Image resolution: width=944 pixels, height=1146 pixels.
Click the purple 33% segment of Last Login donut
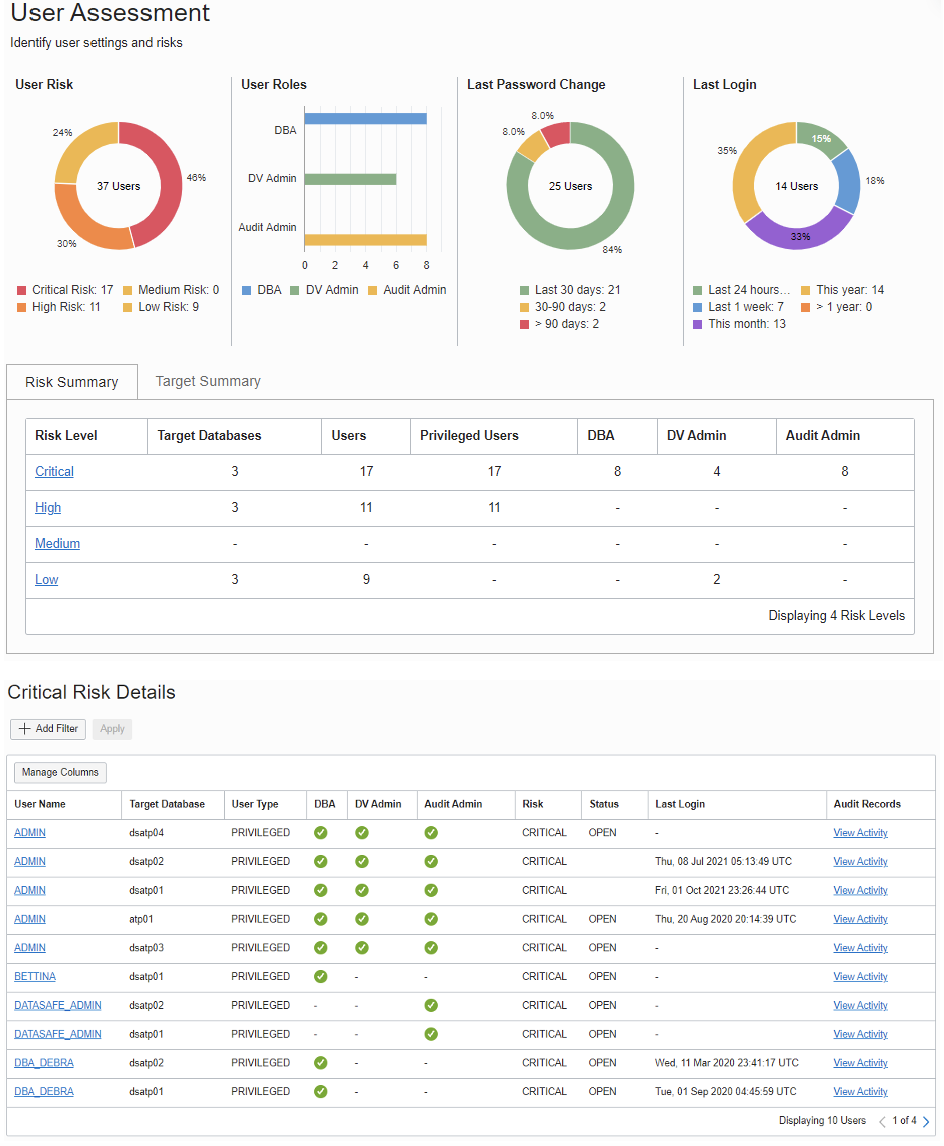pyautogui.click(x=799, y=235)
